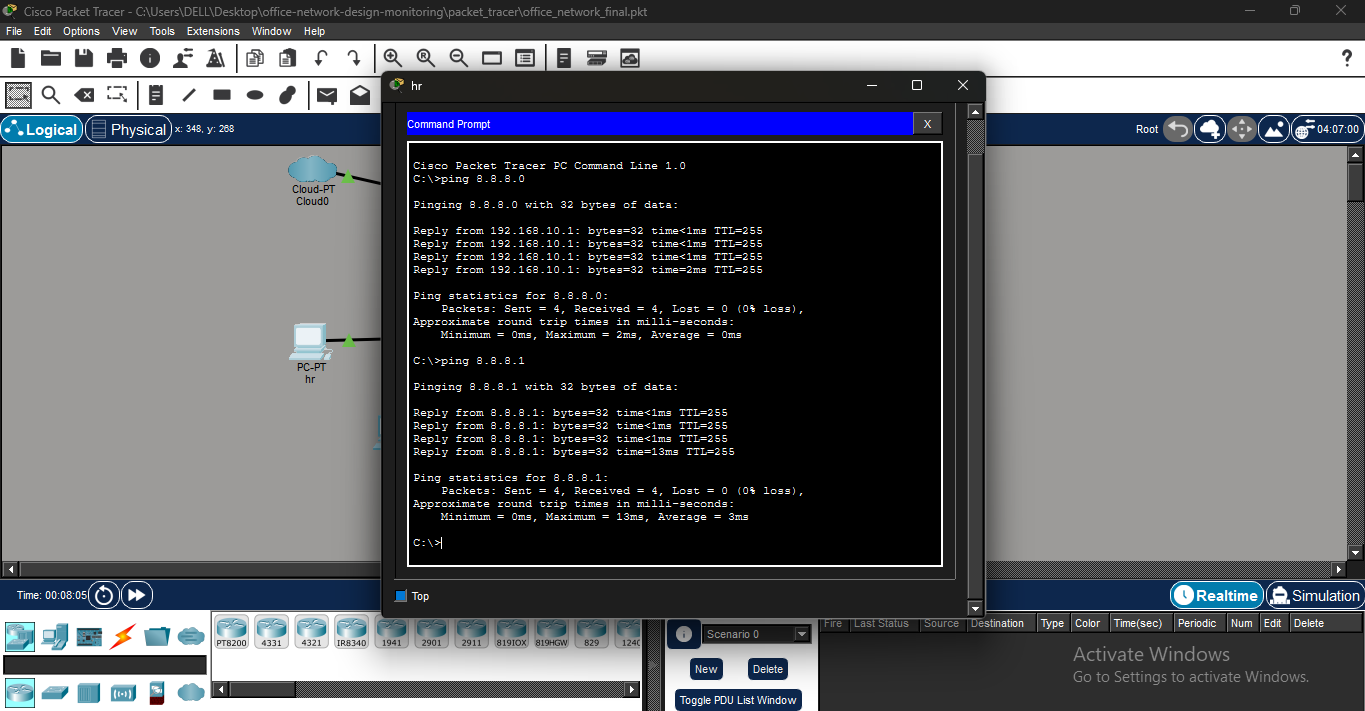Viewport: 1365px width, 711px height.
Task: Click the Power Cycle Devices button
Action: tap(104, 596)
